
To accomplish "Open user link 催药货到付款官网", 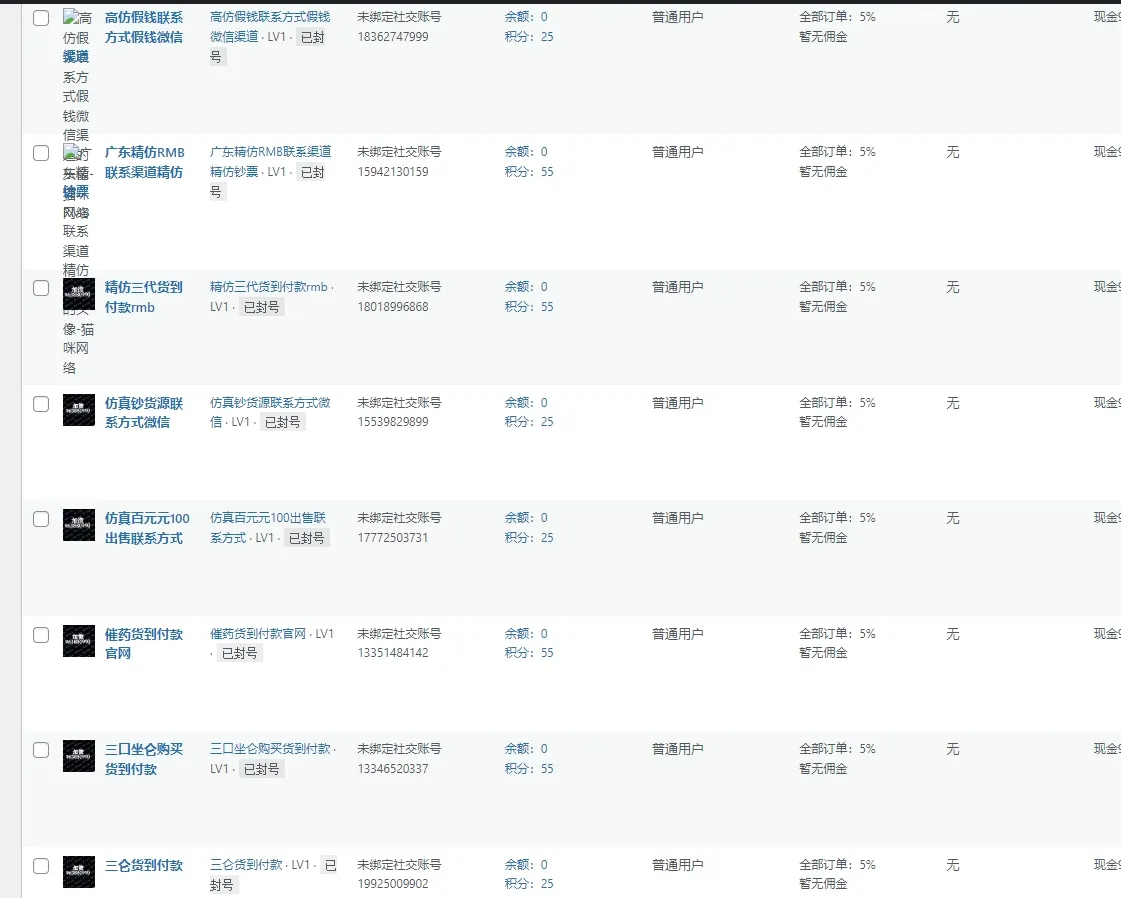I will click(x=144, y=643).
